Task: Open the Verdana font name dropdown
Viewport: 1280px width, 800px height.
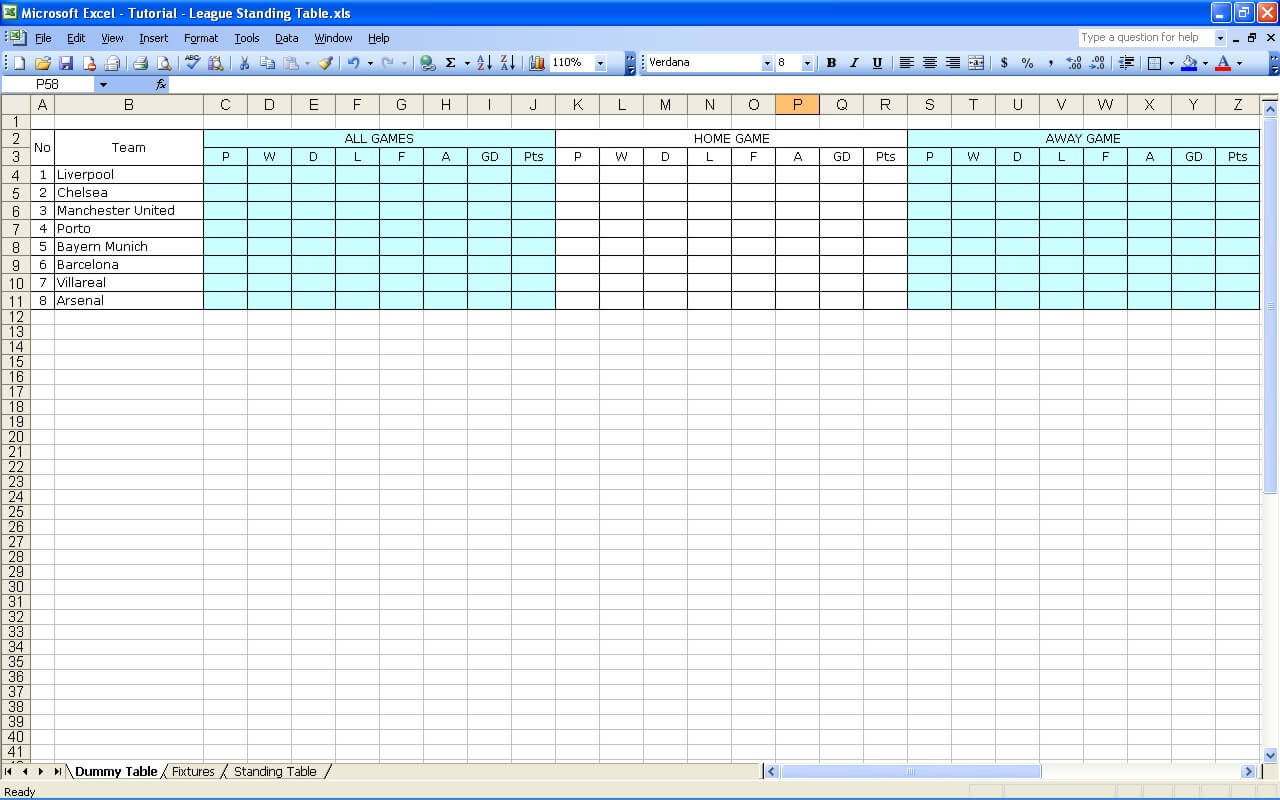Action: pos(767,63)
